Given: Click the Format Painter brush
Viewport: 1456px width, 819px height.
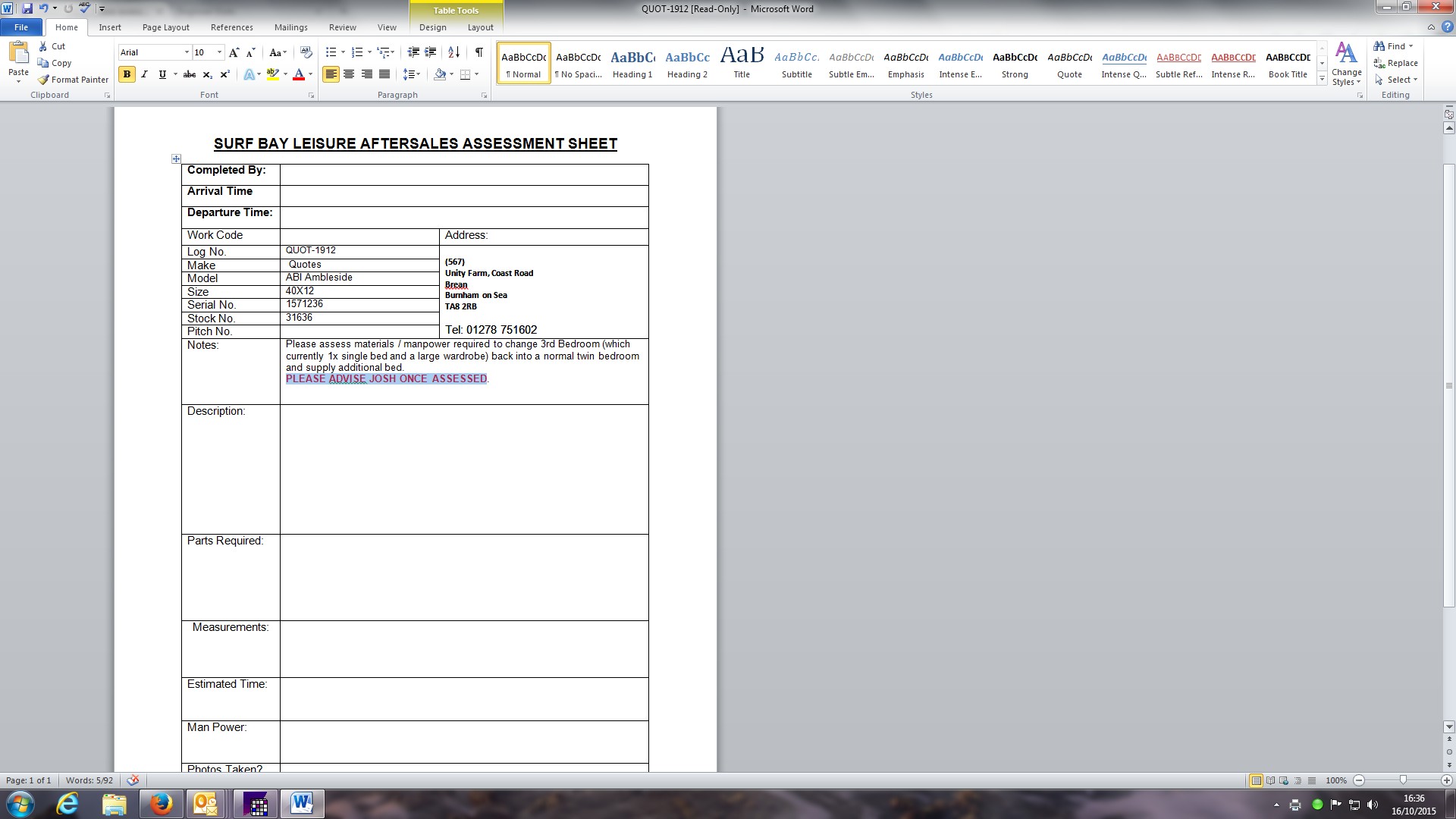Looking at the screenshot, I should pos(73,80).
